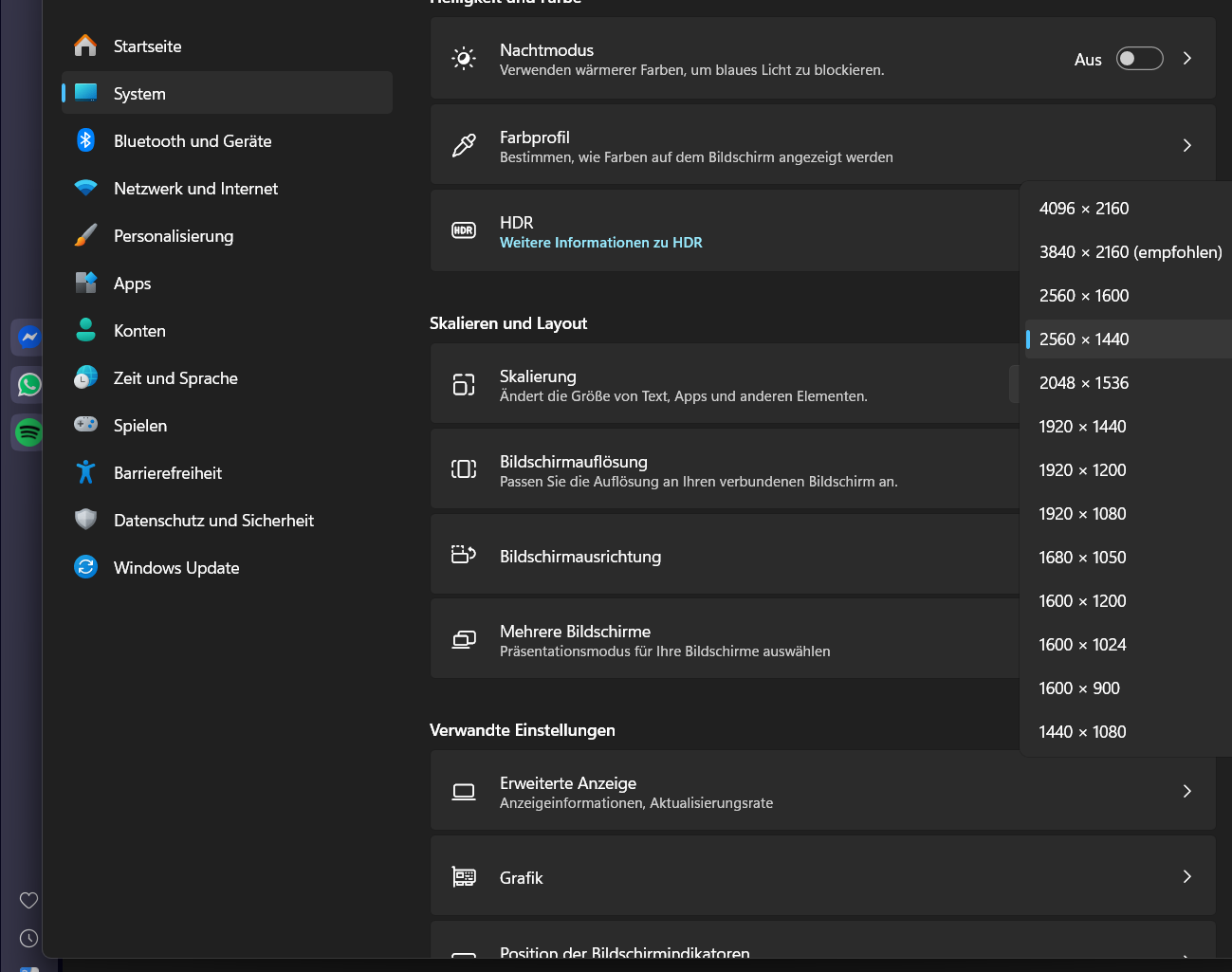Select the Personalisierung brush icon

[x=85, y=235]
